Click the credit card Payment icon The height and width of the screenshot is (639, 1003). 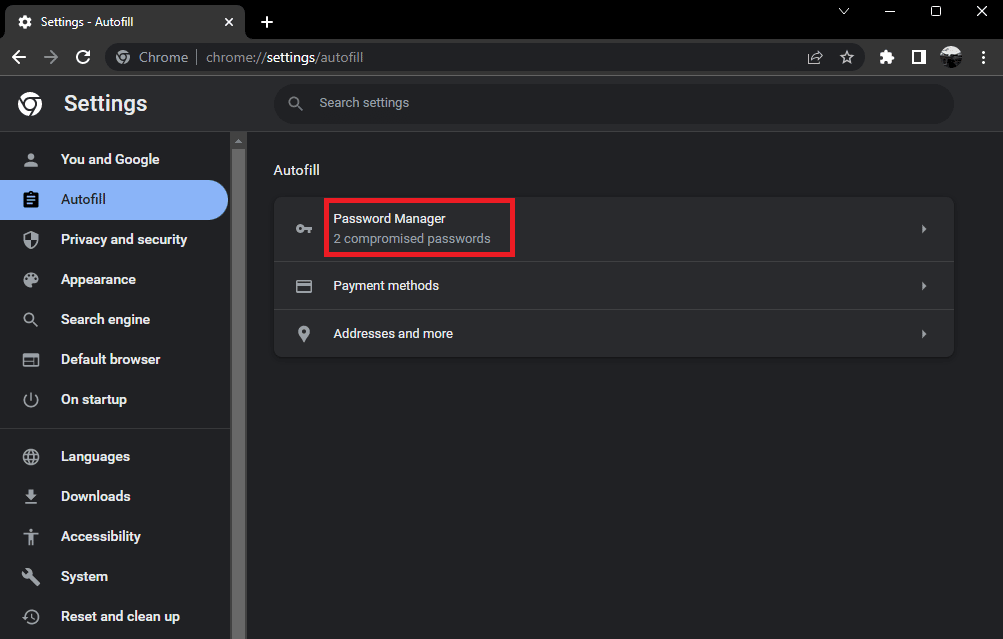click(304, 286)
